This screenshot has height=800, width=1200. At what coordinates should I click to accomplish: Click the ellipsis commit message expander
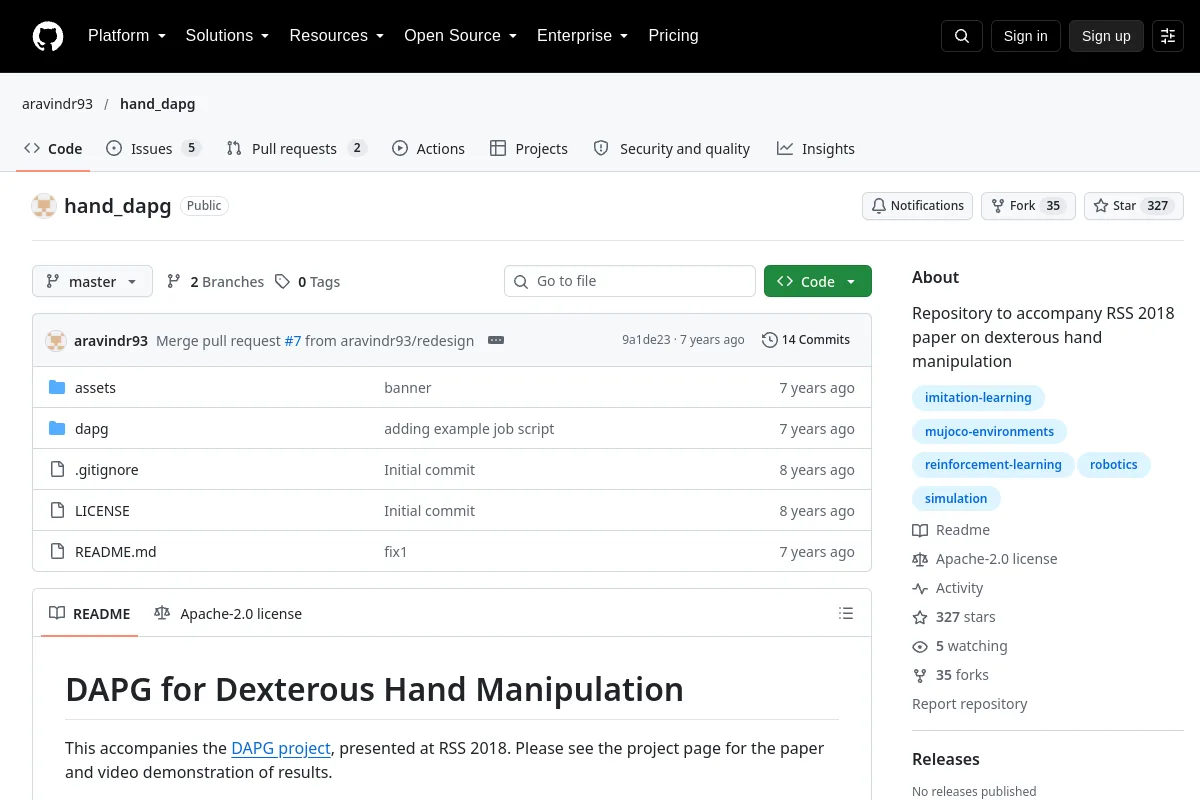click(x=496, y=340)
